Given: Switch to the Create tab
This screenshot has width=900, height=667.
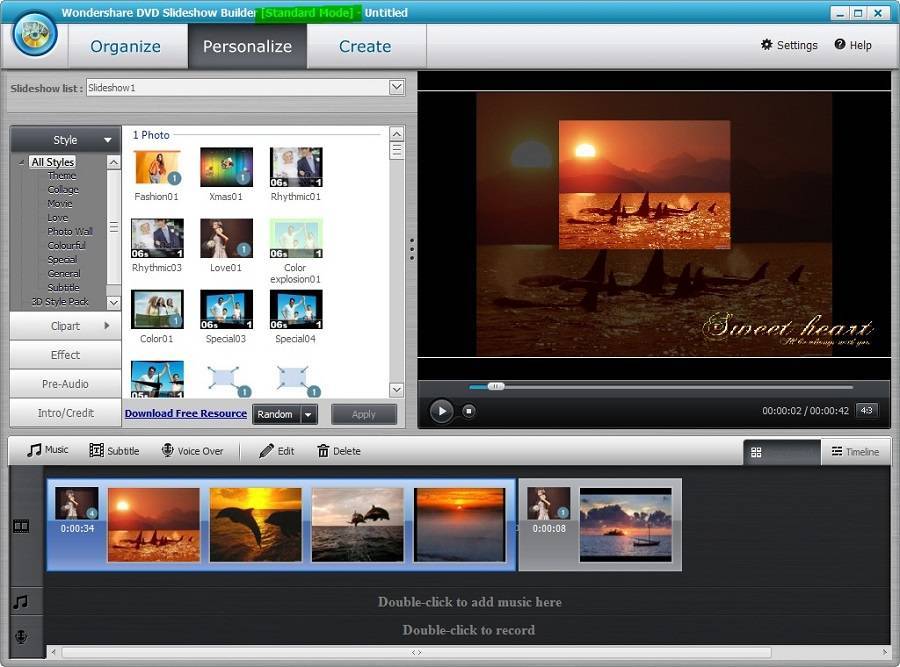Looking at the screenshot, I should (365, 46).
